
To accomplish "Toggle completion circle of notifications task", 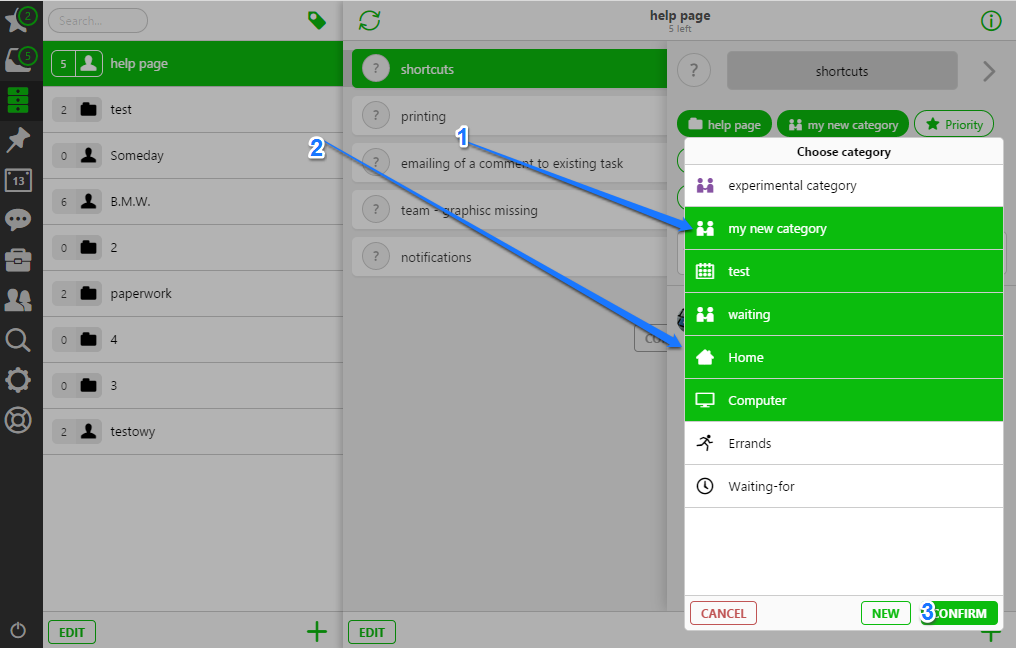I will 376,257.
